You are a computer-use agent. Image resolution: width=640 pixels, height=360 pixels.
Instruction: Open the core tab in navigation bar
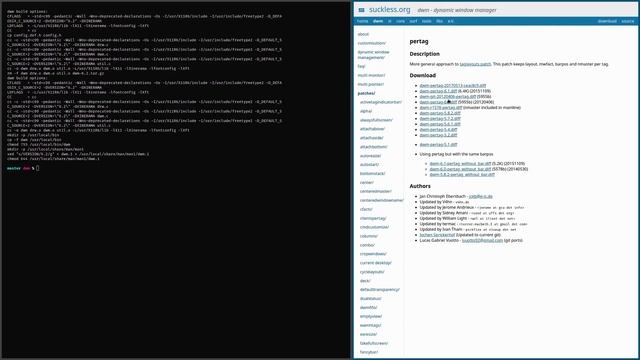(x=400, y=21)
